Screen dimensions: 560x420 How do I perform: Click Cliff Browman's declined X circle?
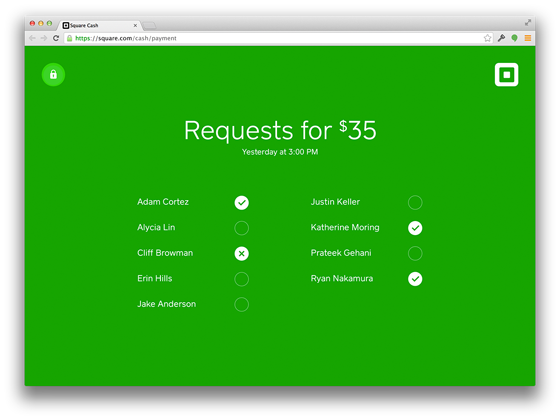point(242,254)
